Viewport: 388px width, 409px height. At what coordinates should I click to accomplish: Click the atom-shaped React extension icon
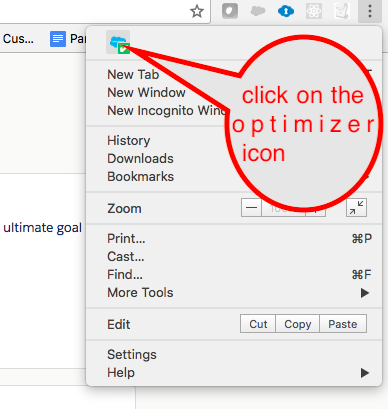pos(314,11)
